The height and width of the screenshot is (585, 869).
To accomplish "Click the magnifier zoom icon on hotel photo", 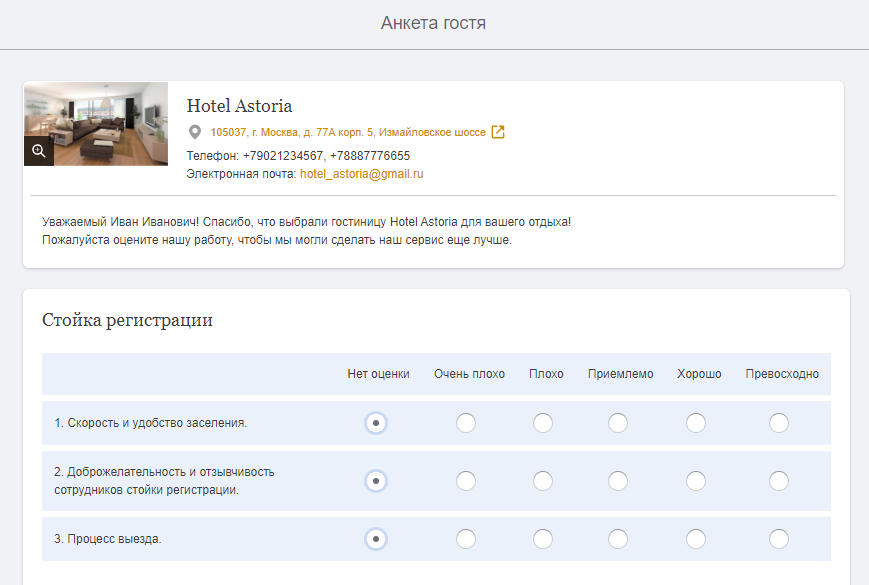I will pos(39,151).
